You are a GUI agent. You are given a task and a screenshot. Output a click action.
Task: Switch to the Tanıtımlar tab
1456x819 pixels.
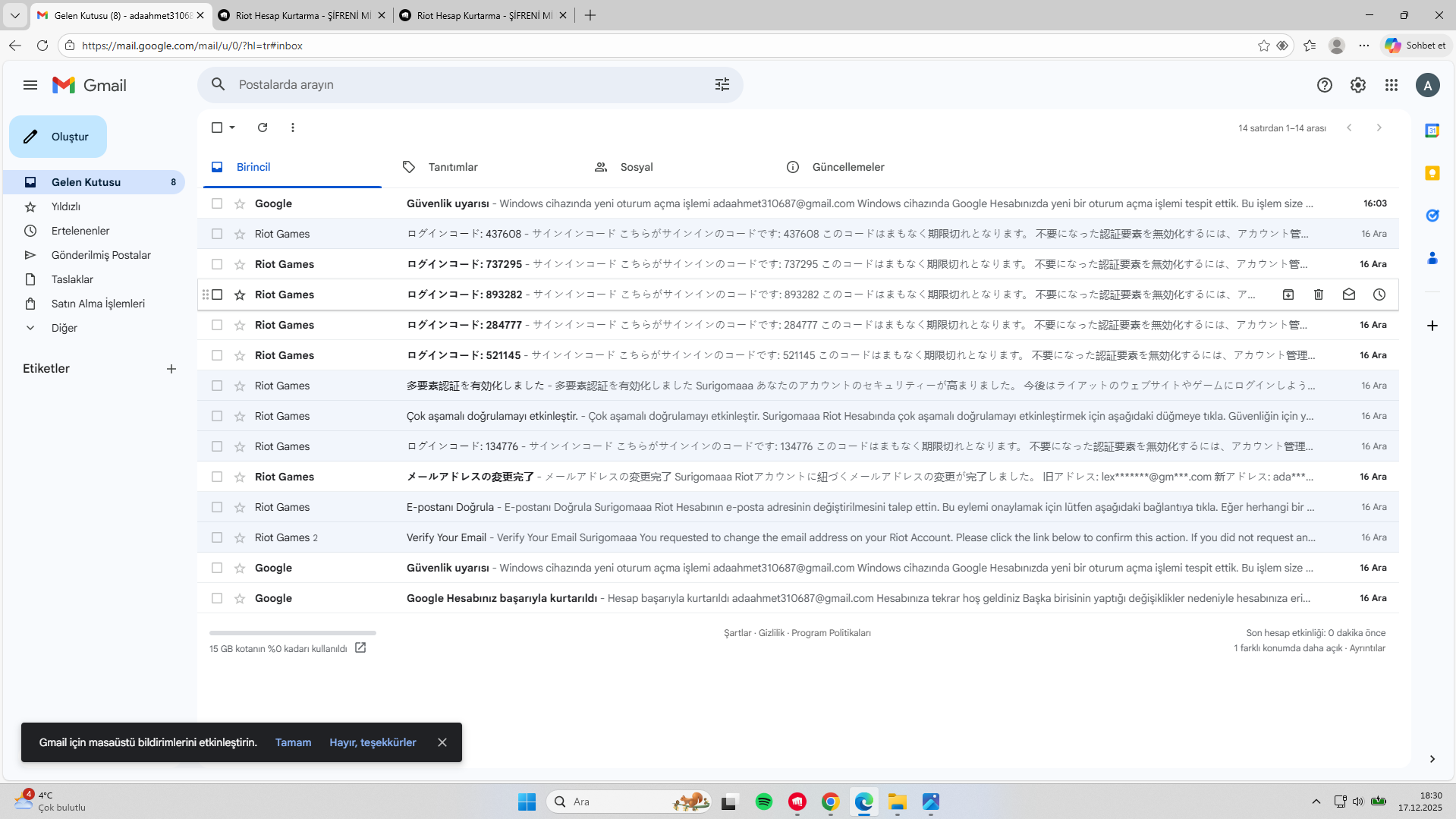483,167
